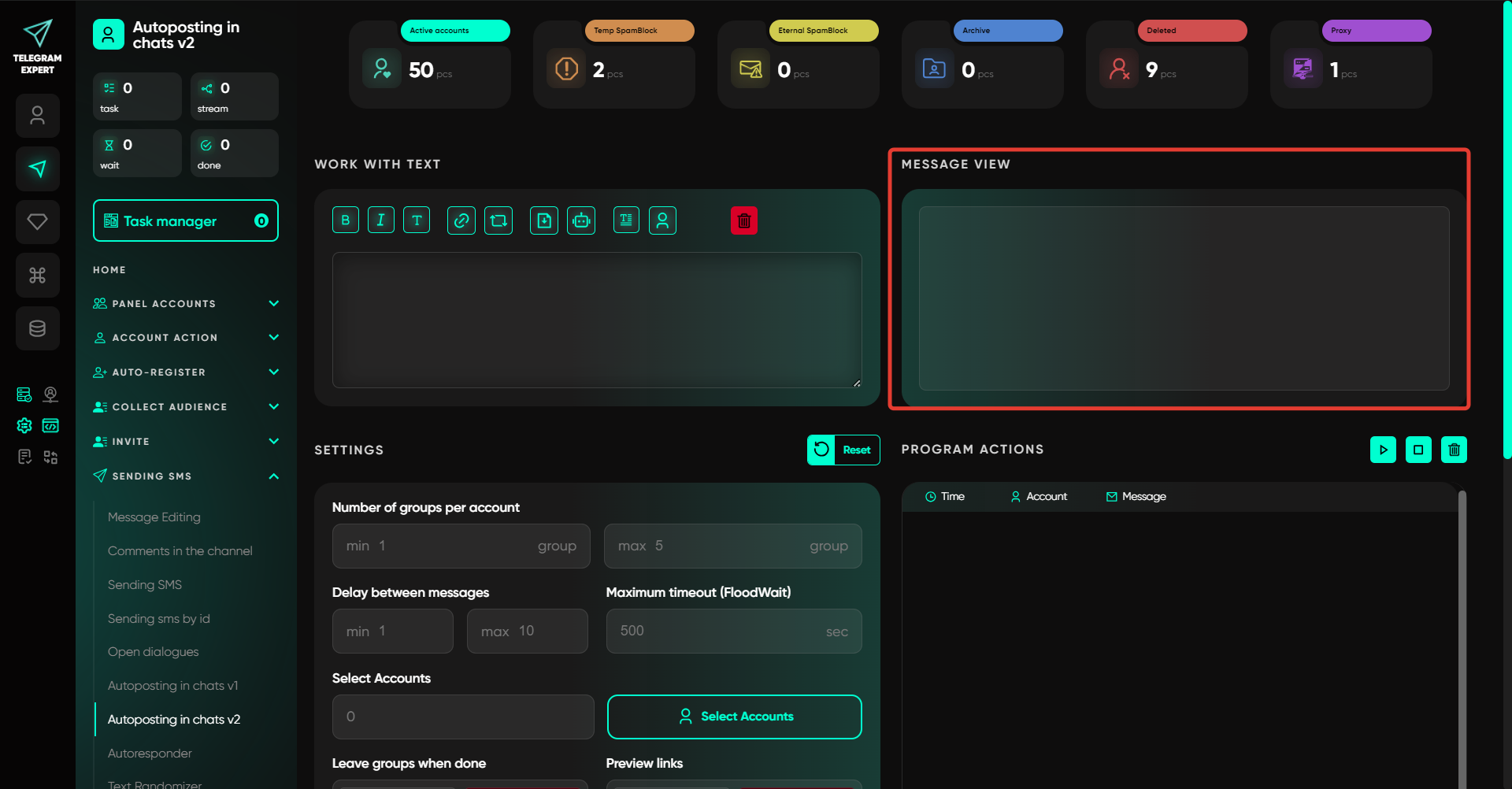Clear program actions with the trash icon

tap(1454, 450)
